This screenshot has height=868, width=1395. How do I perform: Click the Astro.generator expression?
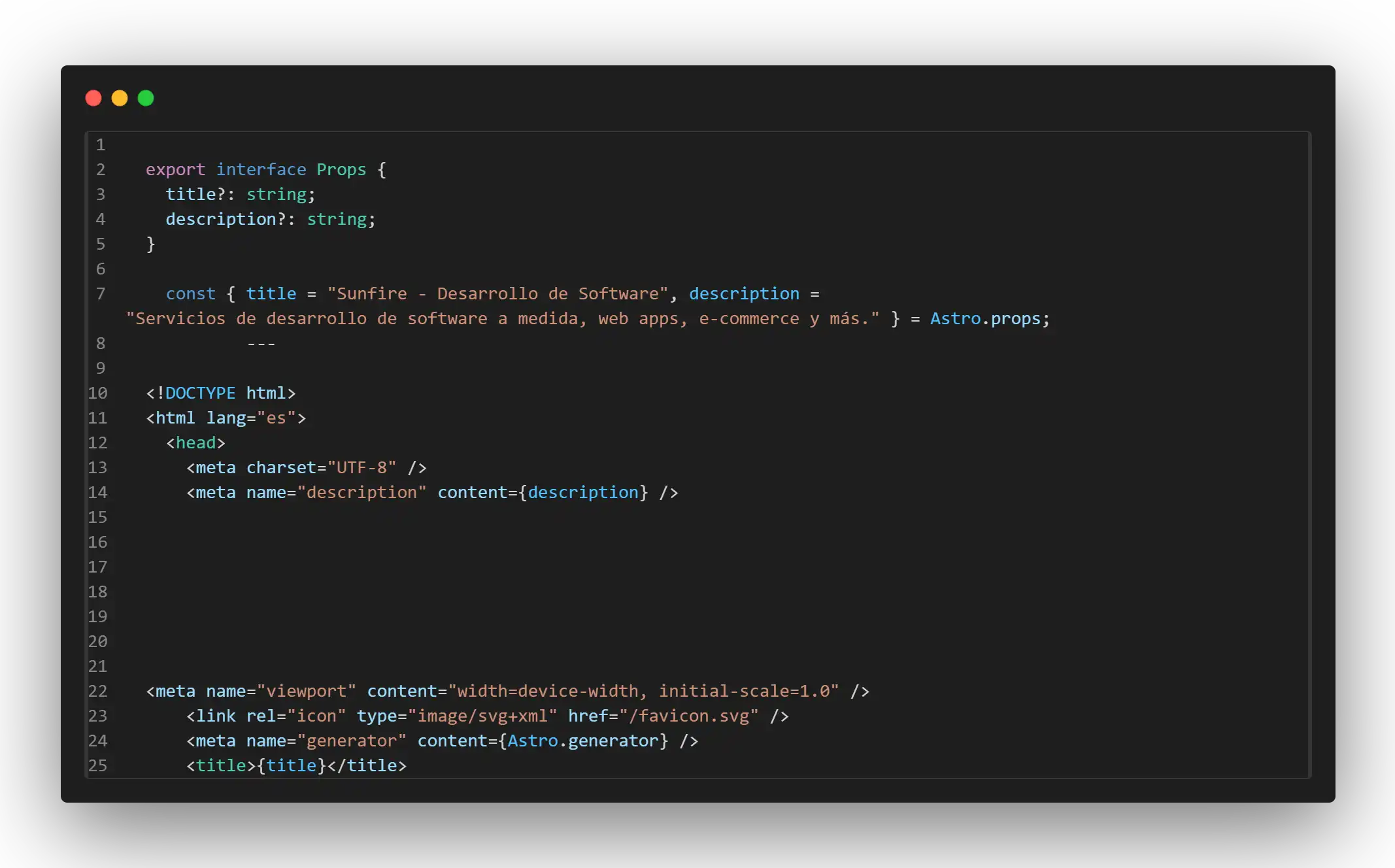[582, 741]
